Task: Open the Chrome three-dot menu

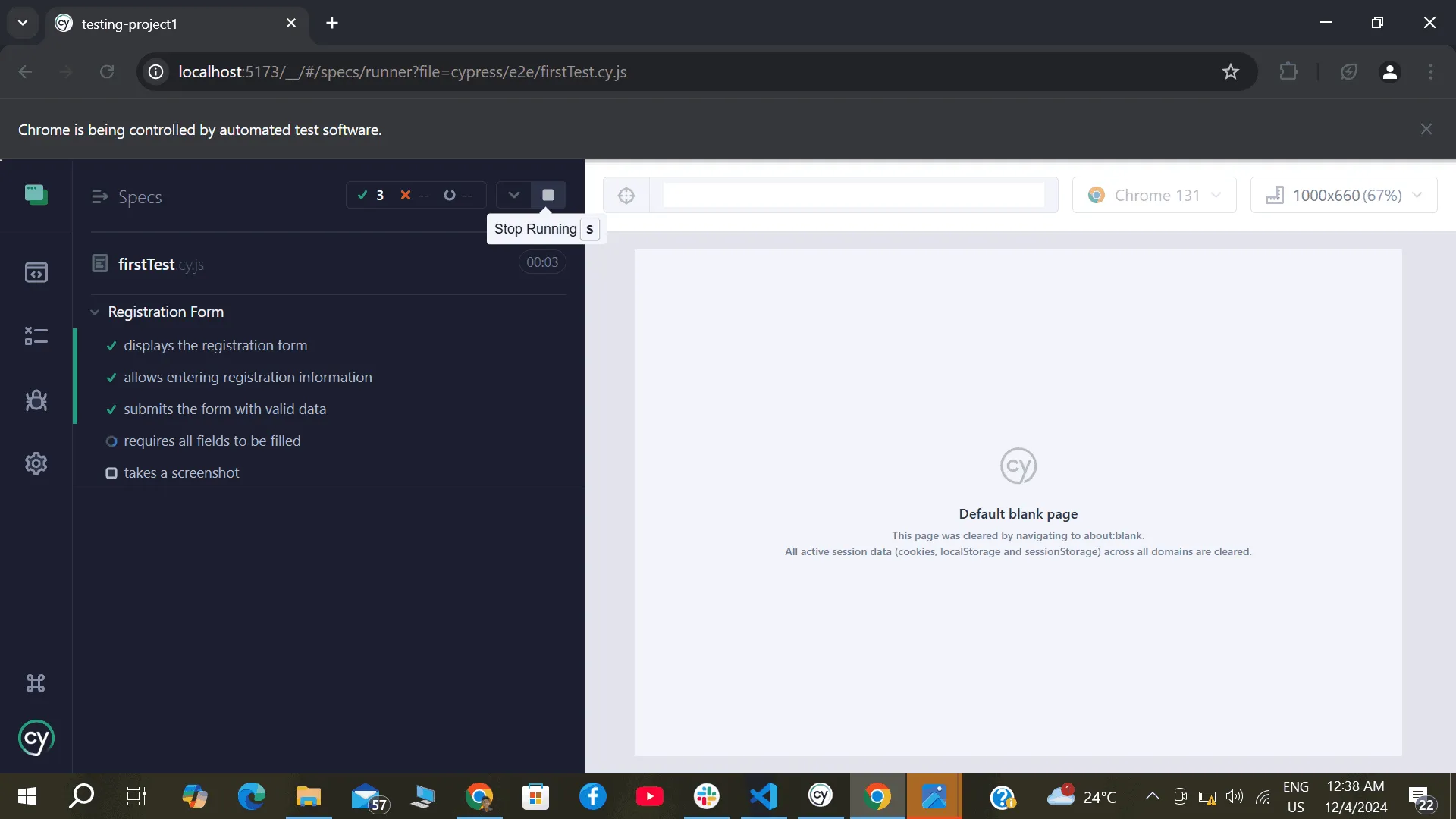Action: (x=1431, y=72)
